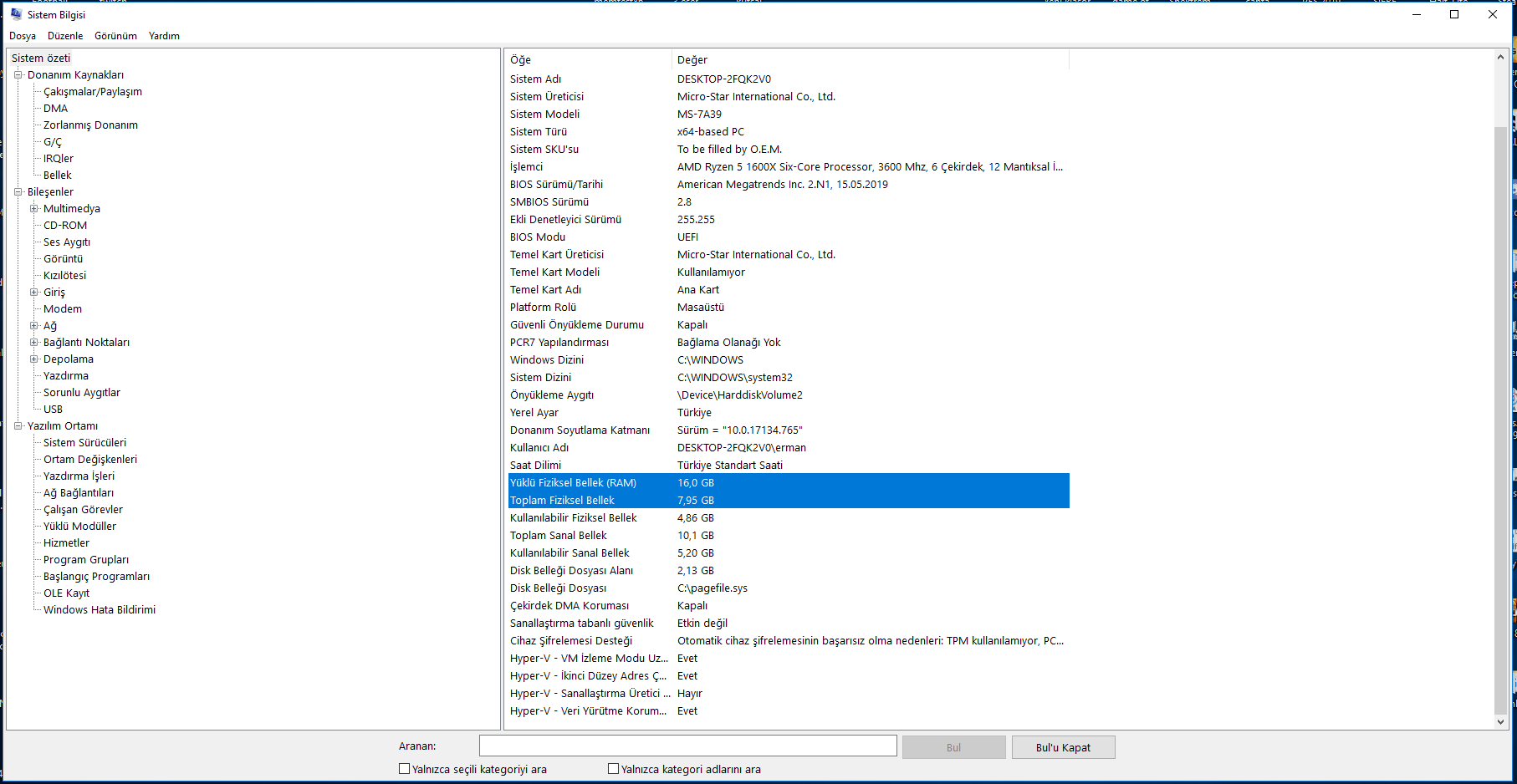The image size is (1517, 784).
Task: Click the Kullanılabilir Fiziksel Bellek row
Action: [x=789, y=518]
